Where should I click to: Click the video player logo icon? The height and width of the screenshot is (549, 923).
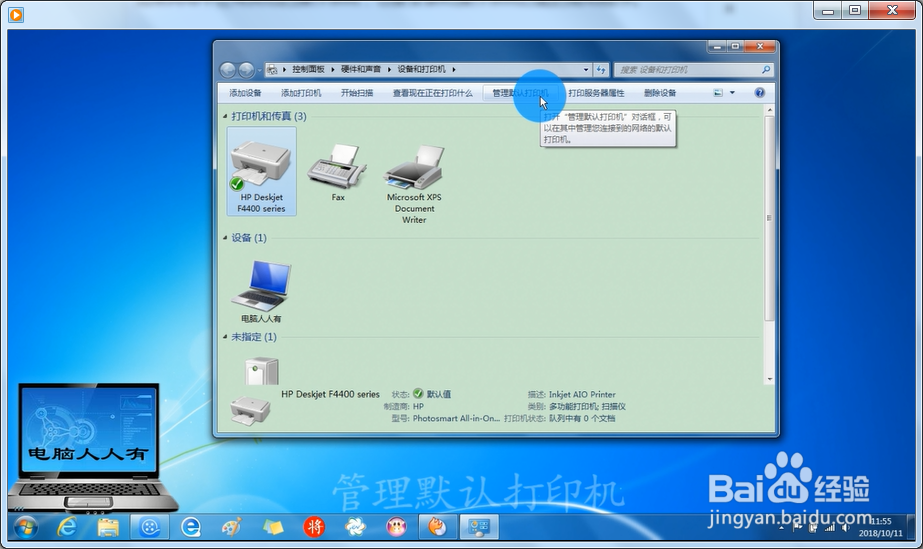pos(16,14)
